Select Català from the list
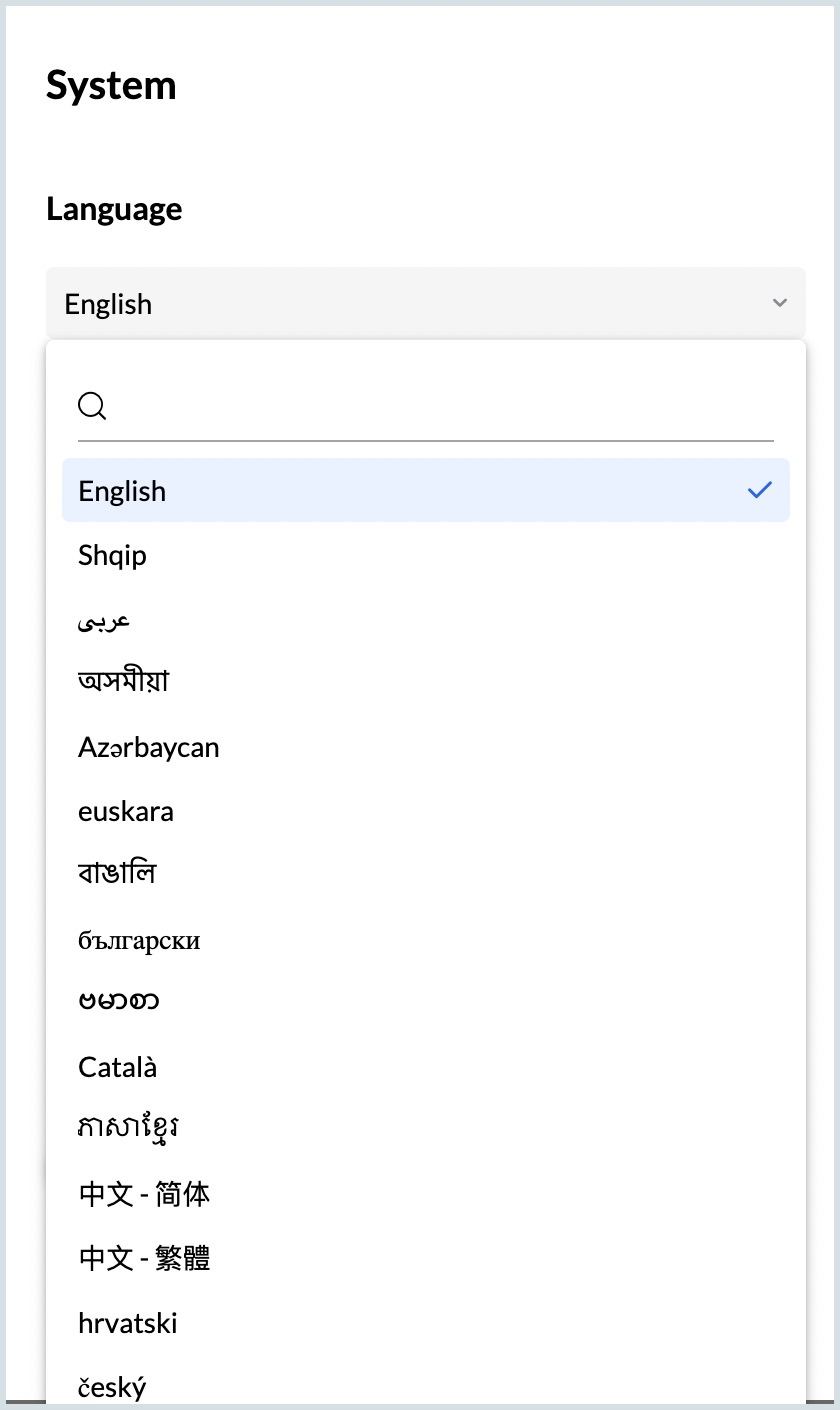This screenshot has width=840, height=1410. [x=117, y=1067]
